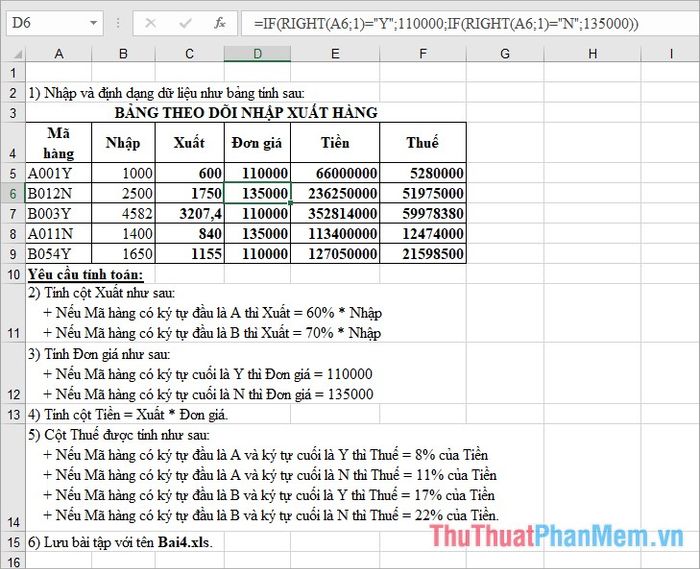Click the Thuế header cell
This screenshot has height=569, width=700.
click(422, 143)
